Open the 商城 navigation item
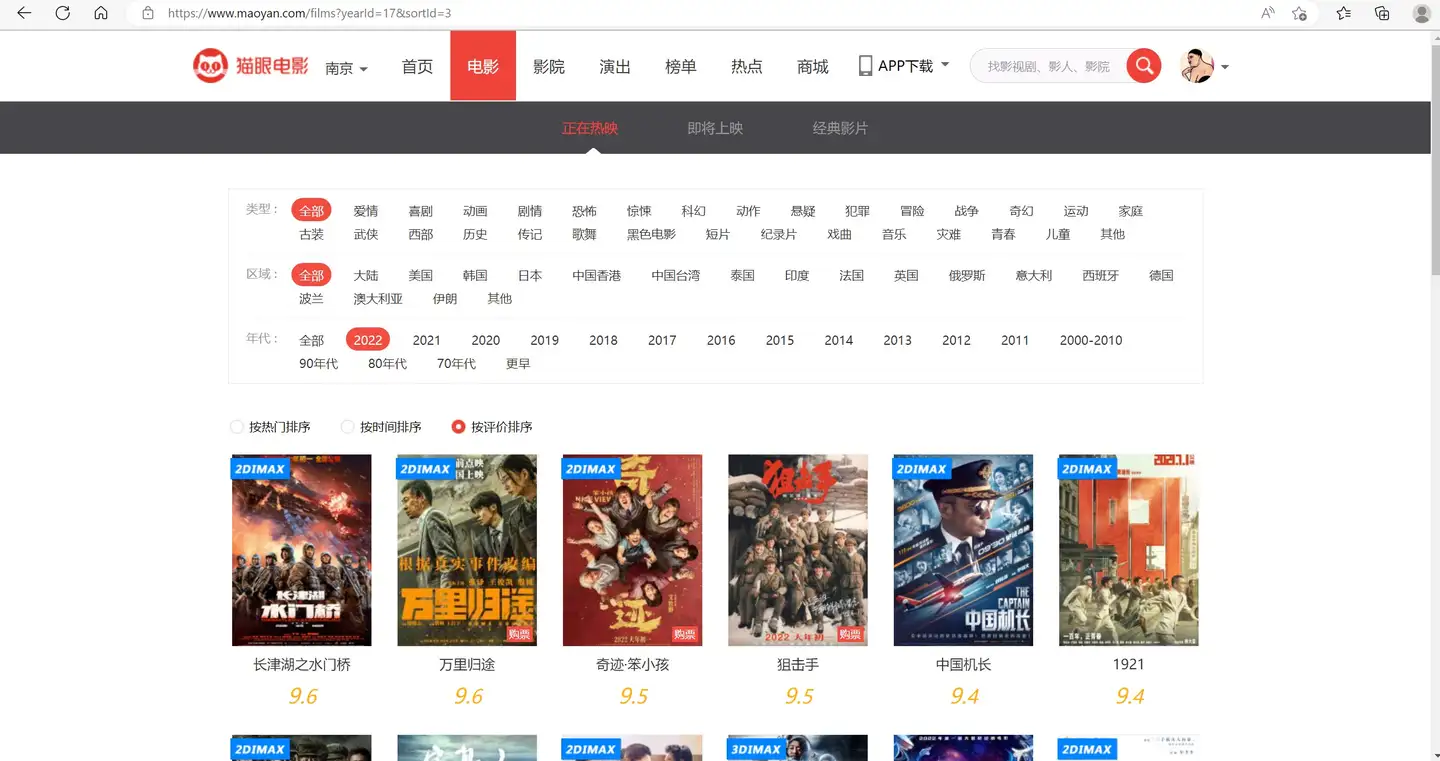Screen dimensions: 1440x761 coord(813,66)
